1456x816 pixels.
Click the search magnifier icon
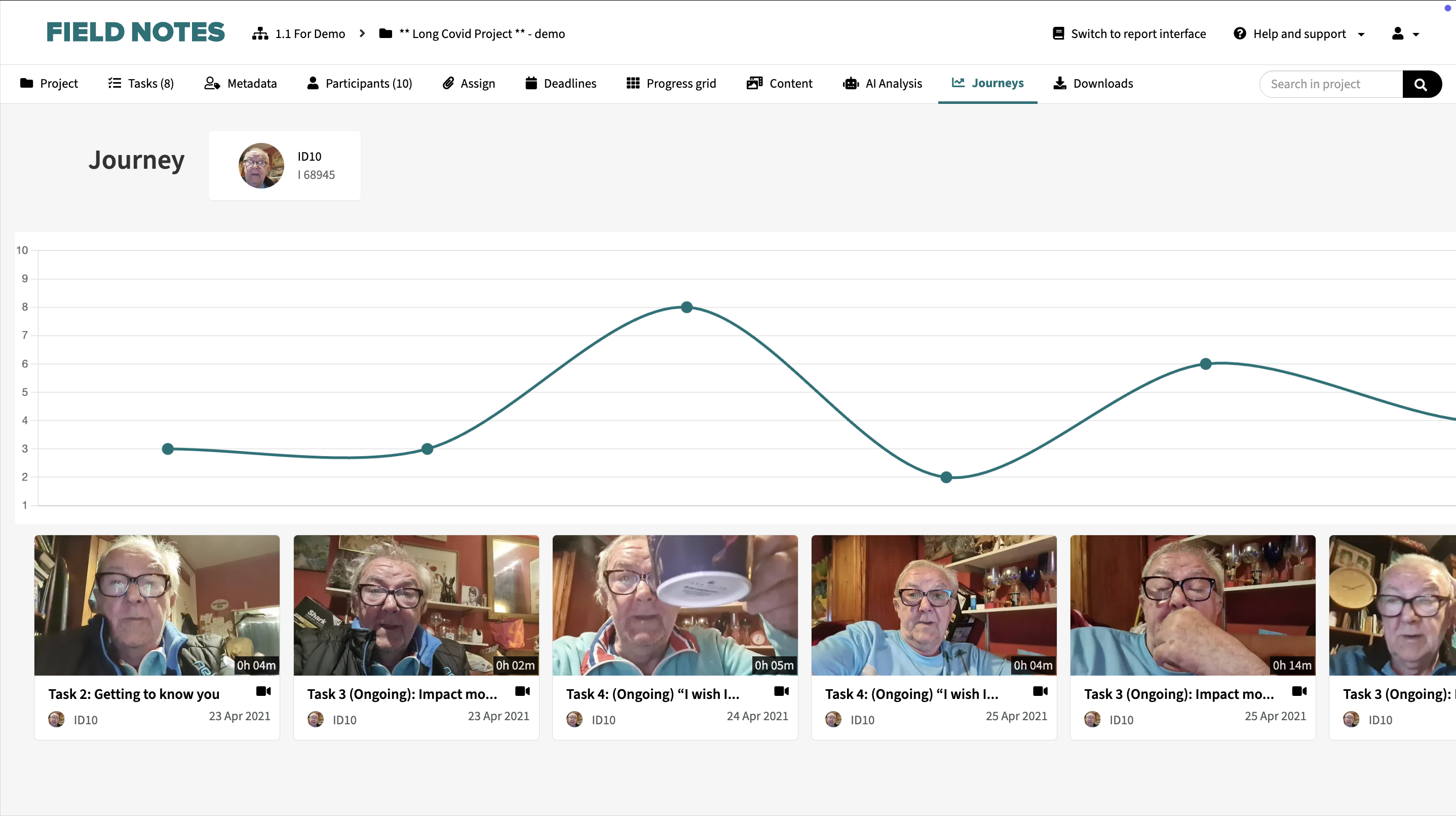1422,84
